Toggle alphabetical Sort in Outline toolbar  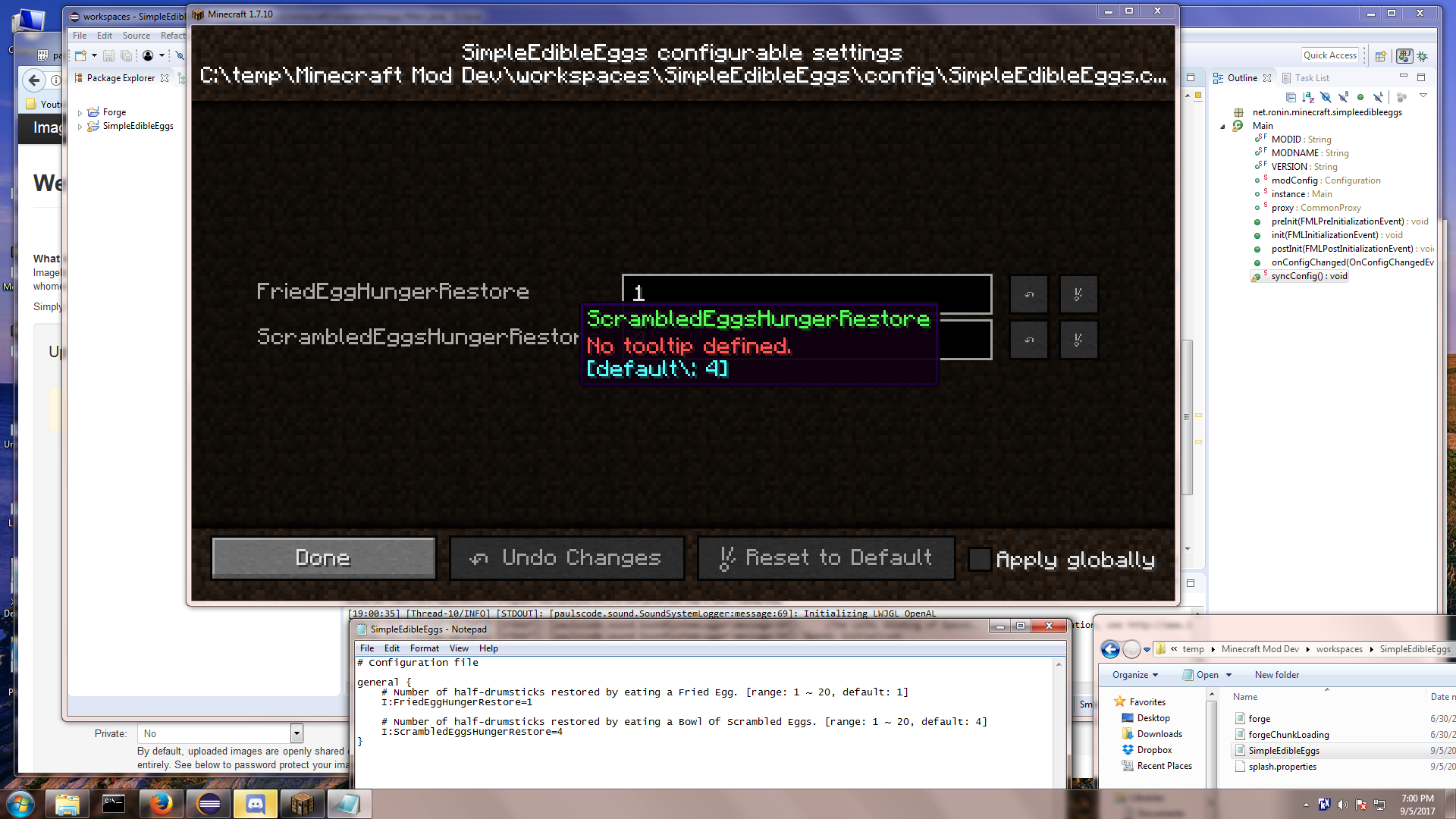click(x=1308, y=97)
